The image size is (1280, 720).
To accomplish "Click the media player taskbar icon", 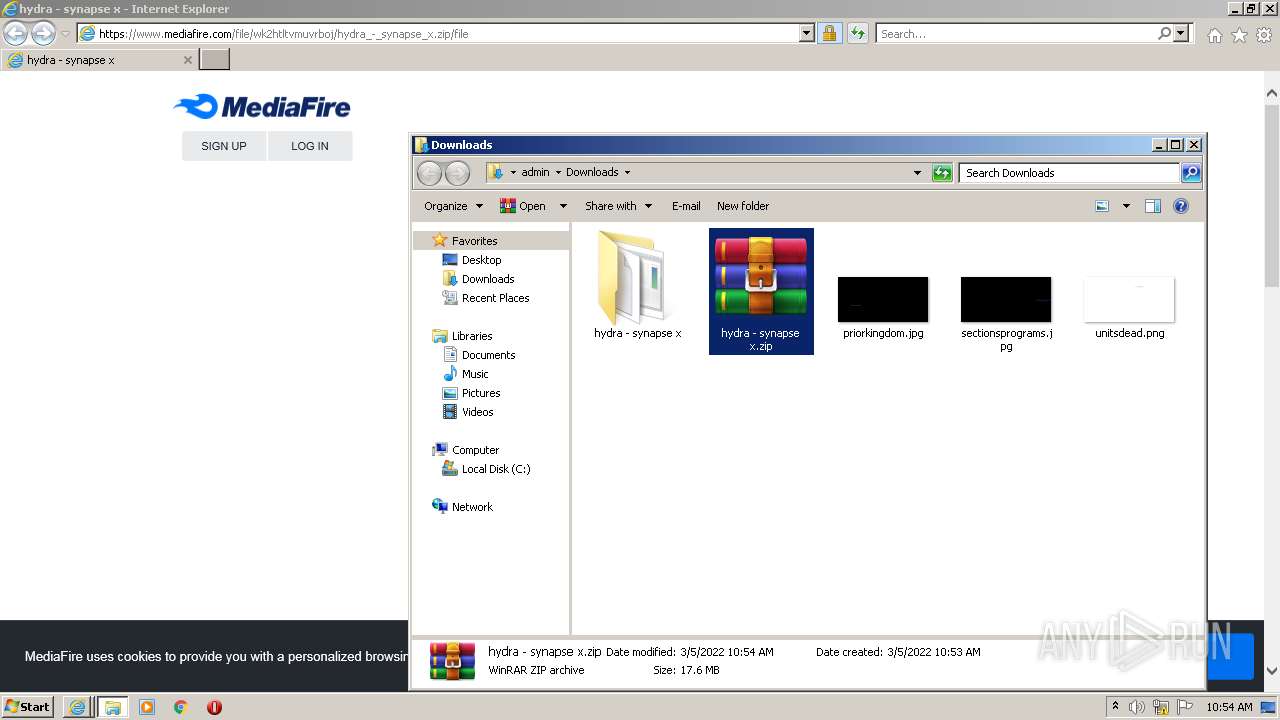I will (x=147, y=707).
